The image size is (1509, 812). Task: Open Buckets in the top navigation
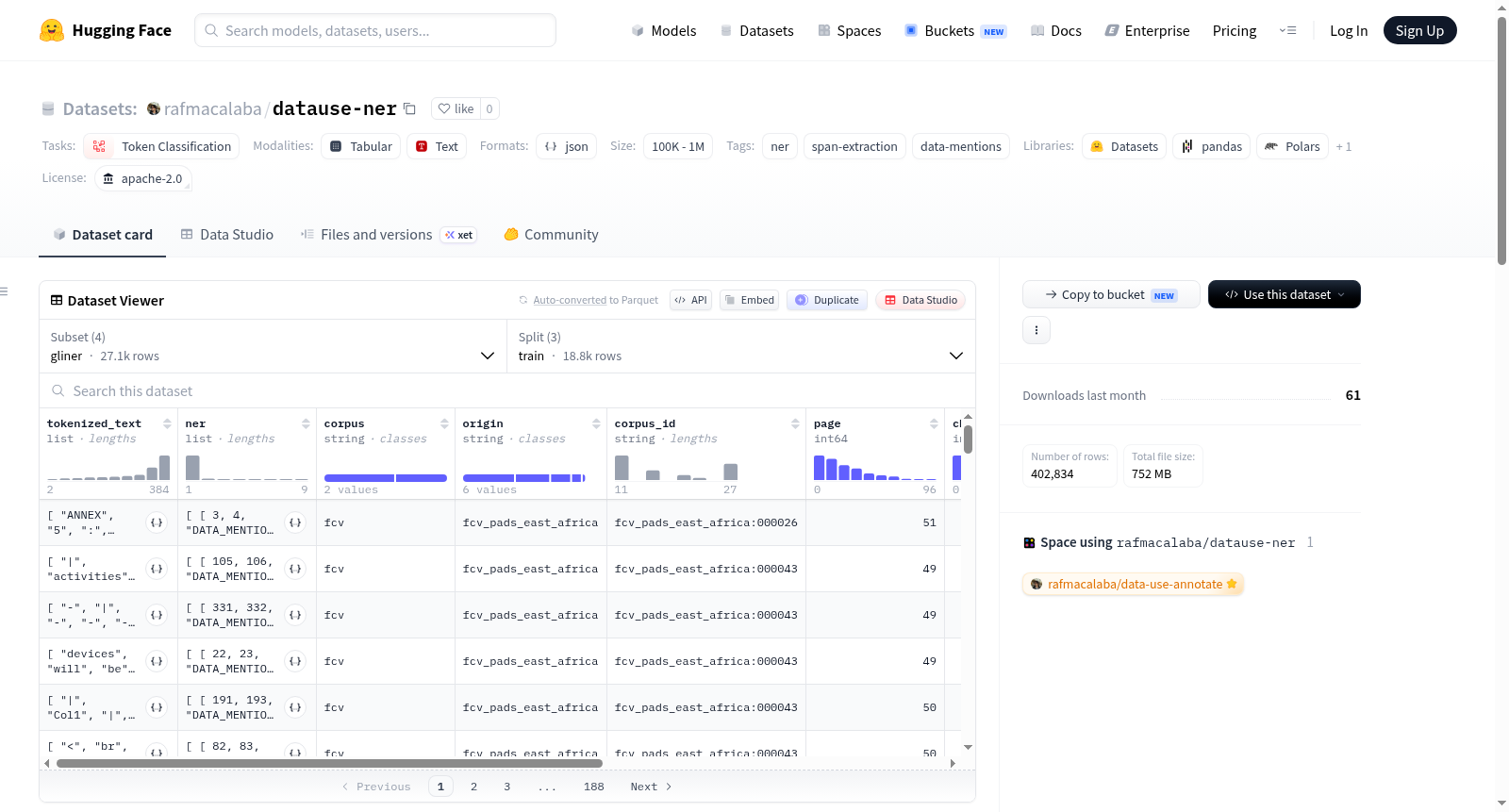[955, 30]
